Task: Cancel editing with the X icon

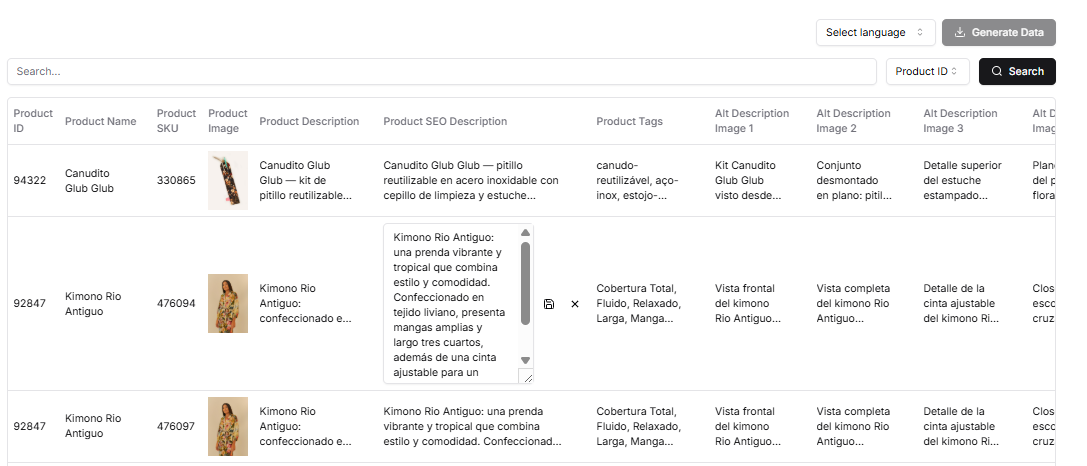Action: point(575,304)
